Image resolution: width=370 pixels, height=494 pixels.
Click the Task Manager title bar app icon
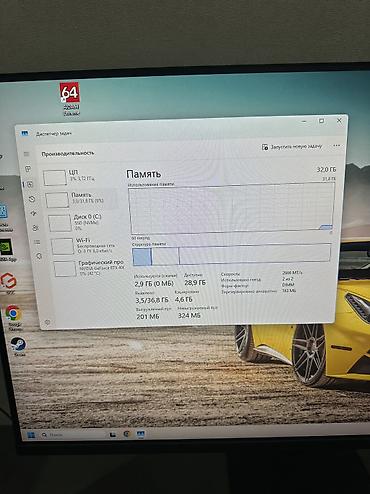pyautogui.click(x=24, y=133)
